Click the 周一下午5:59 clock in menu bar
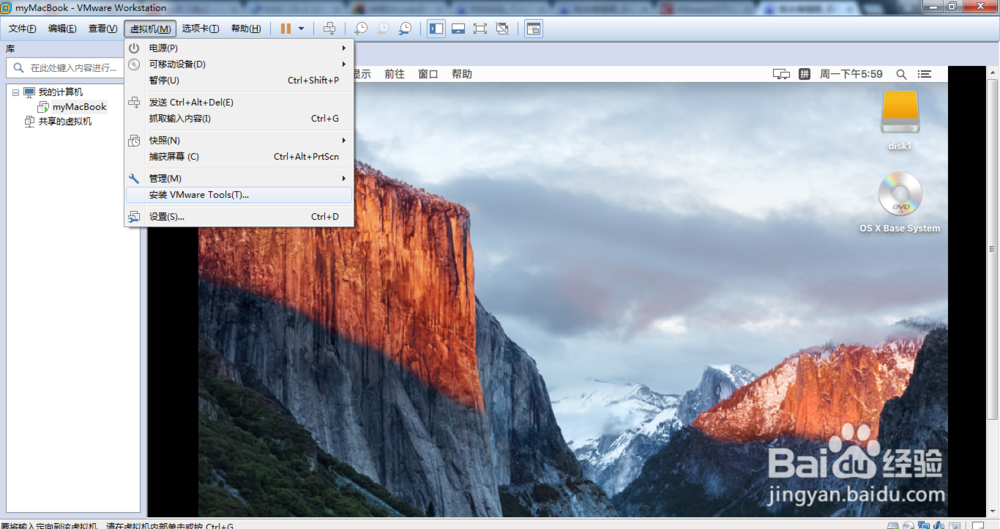 click(x=851, y=74)
